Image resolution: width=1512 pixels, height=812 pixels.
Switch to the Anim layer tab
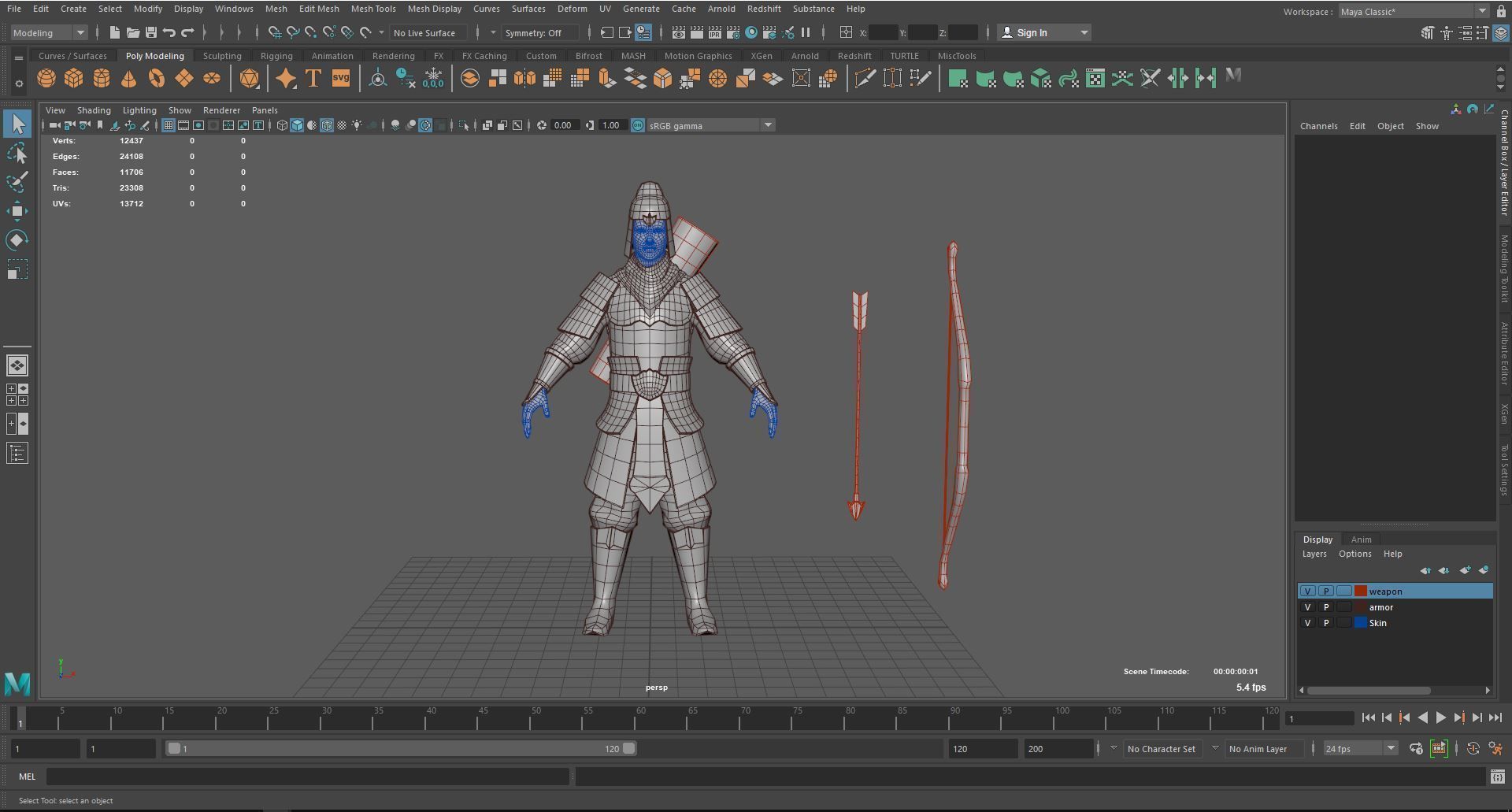[x=1361, y=539]
